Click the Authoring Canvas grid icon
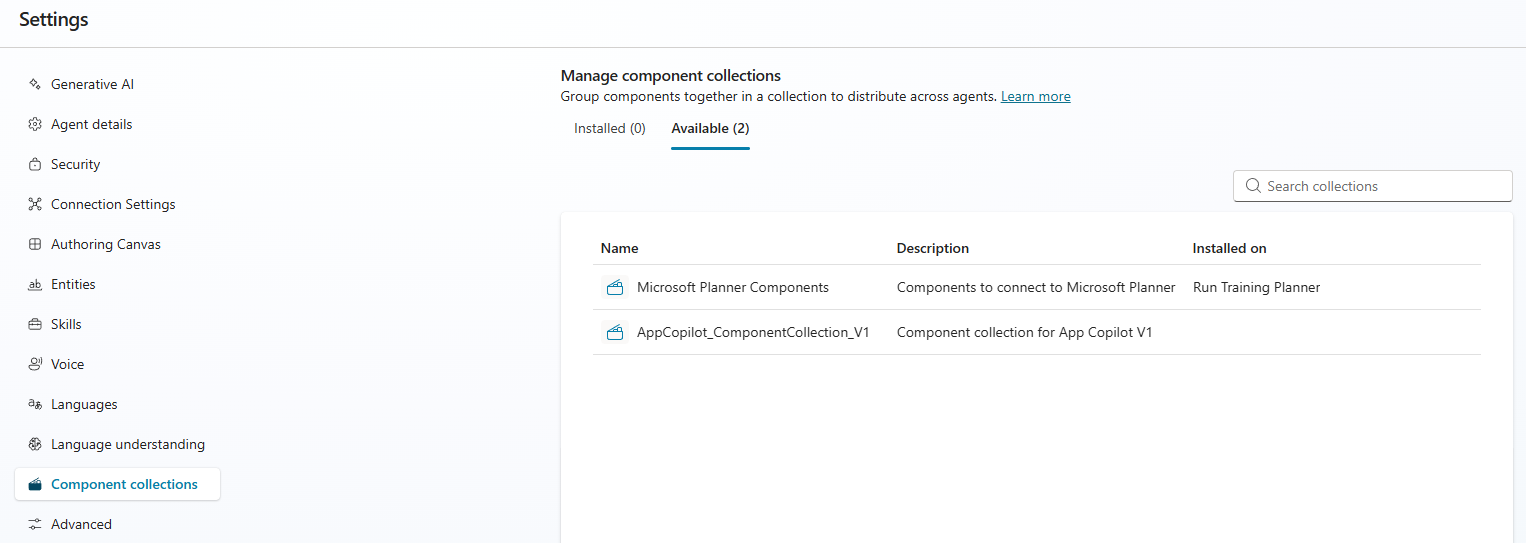This screenshot has height=543, width=1526. click(x=35, y=245)
